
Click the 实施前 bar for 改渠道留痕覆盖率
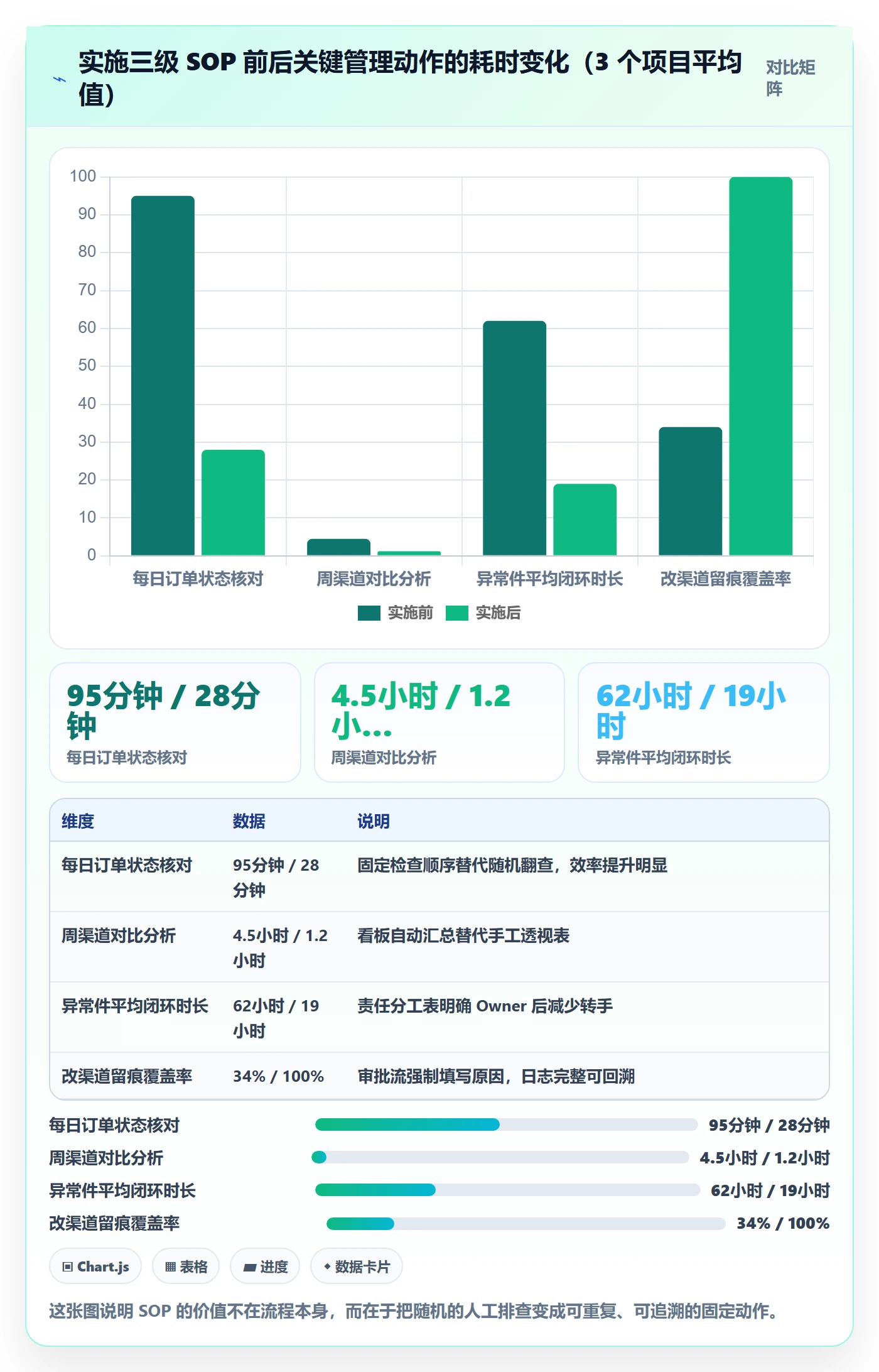[x=690, y=491]
